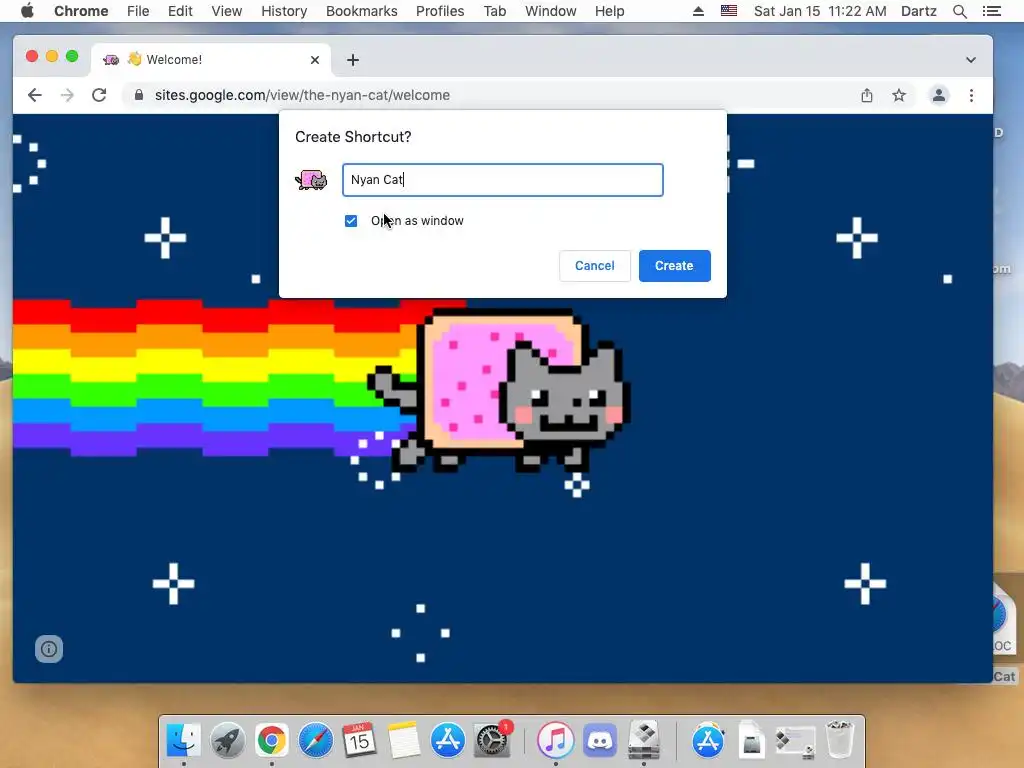
Task: Open Notes from the Dock
Action: click(x=404, y=740)
